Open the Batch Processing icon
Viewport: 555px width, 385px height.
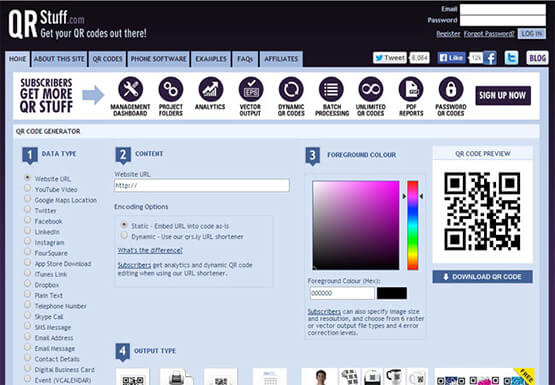[x=331, y=89]
